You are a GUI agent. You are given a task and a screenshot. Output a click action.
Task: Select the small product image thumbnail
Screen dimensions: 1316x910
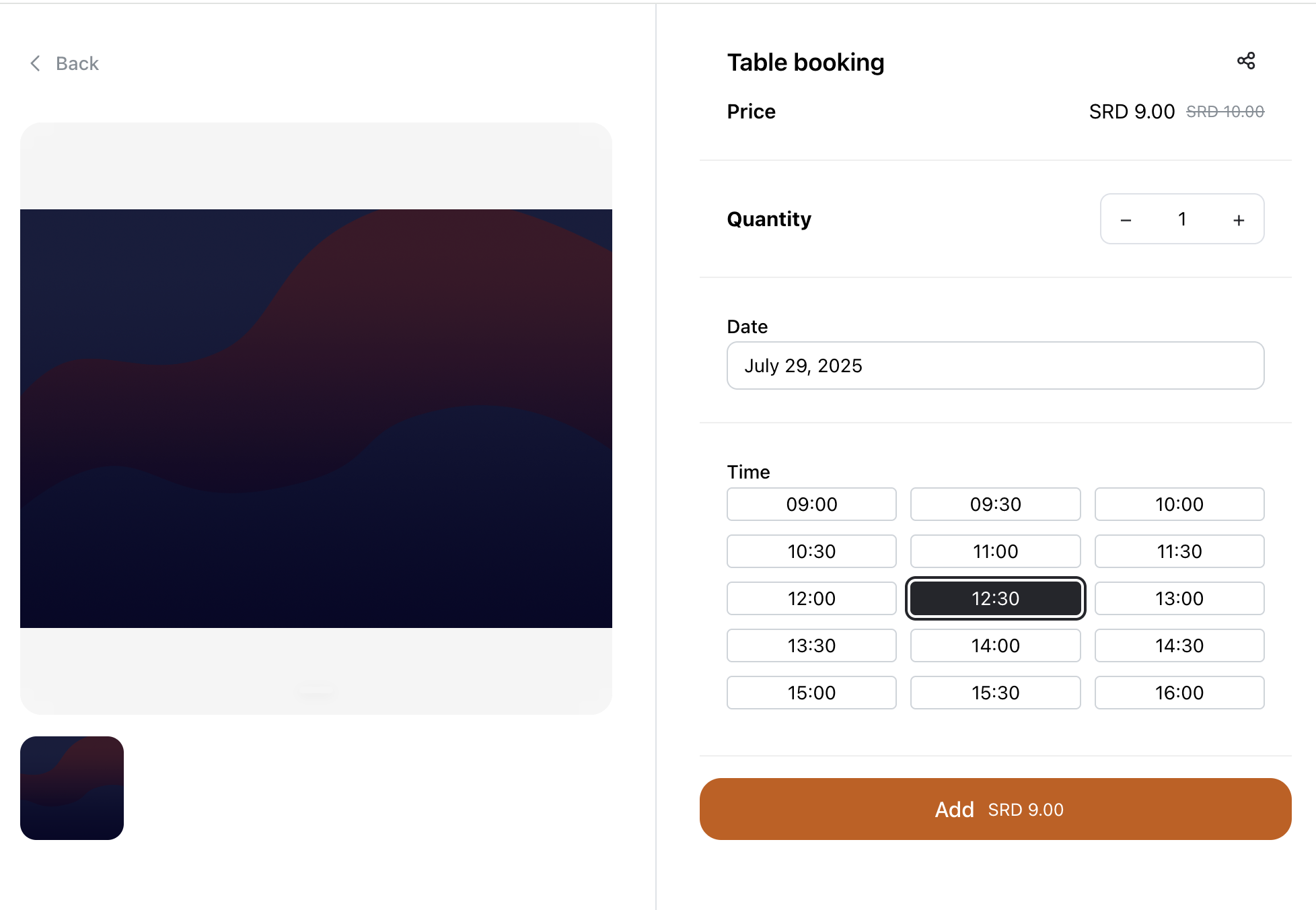coord(72,788)
